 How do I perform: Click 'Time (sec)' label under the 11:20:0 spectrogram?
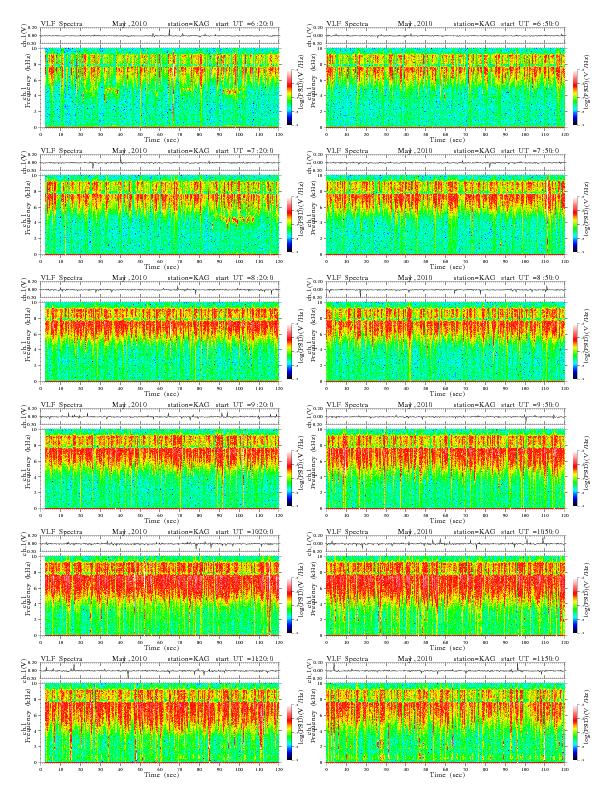162,775
